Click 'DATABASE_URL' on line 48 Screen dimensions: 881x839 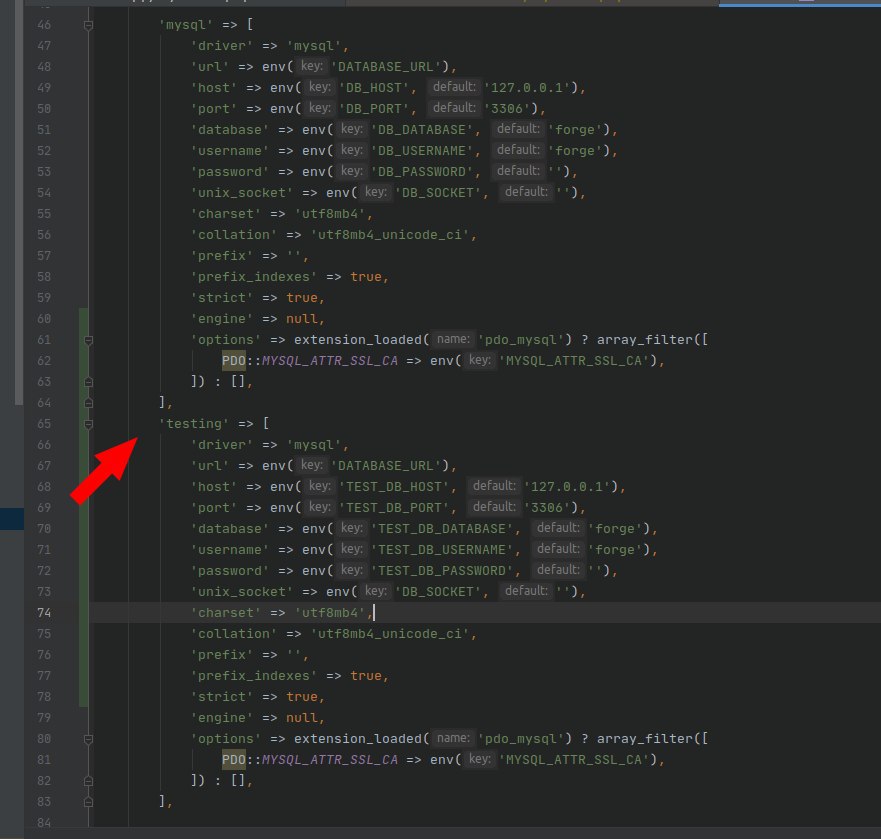pos(386,66)
